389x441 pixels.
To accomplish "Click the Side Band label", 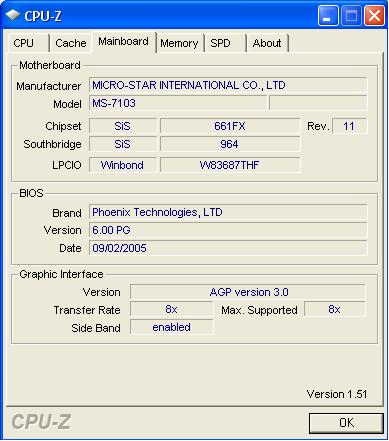I will click(96, 328).
